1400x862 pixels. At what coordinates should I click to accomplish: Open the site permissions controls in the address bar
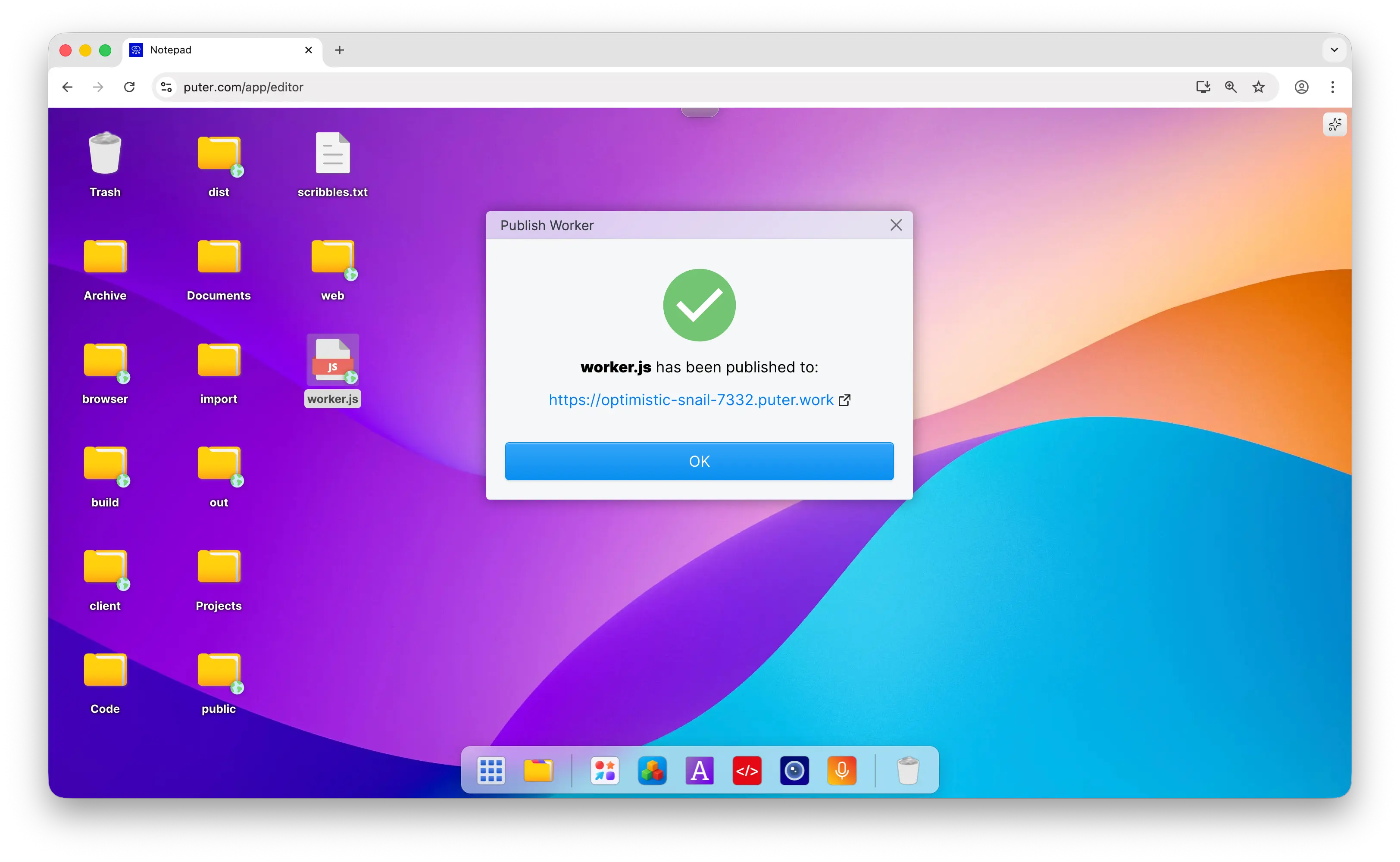point(166,87)
